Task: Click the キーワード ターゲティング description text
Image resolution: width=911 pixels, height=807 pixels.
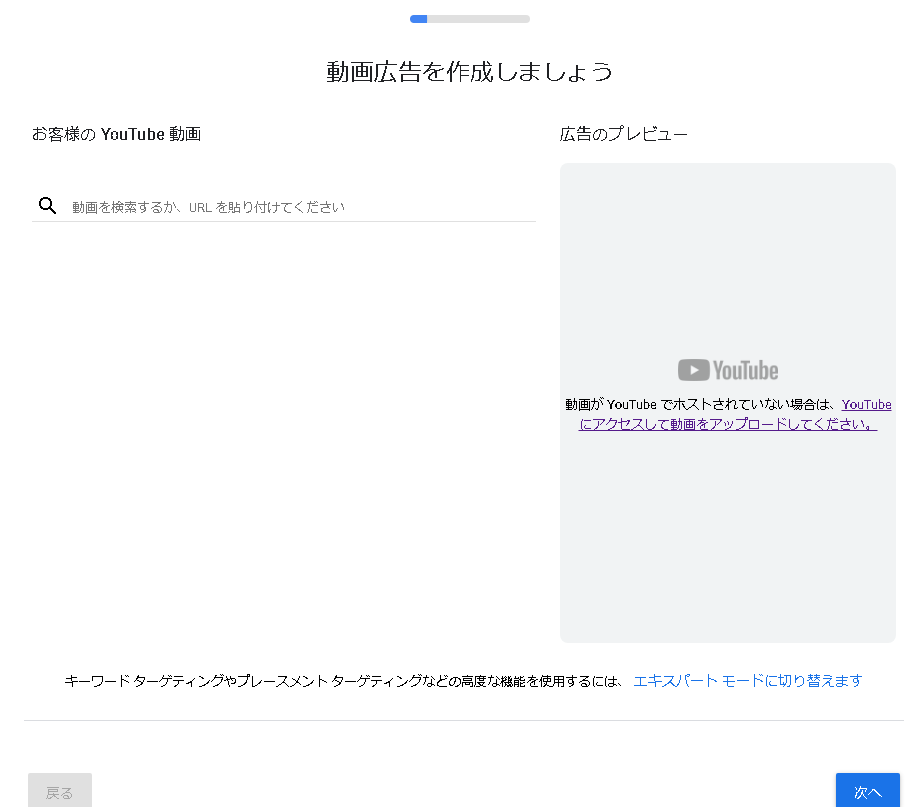Action: [x=343, y=680]
